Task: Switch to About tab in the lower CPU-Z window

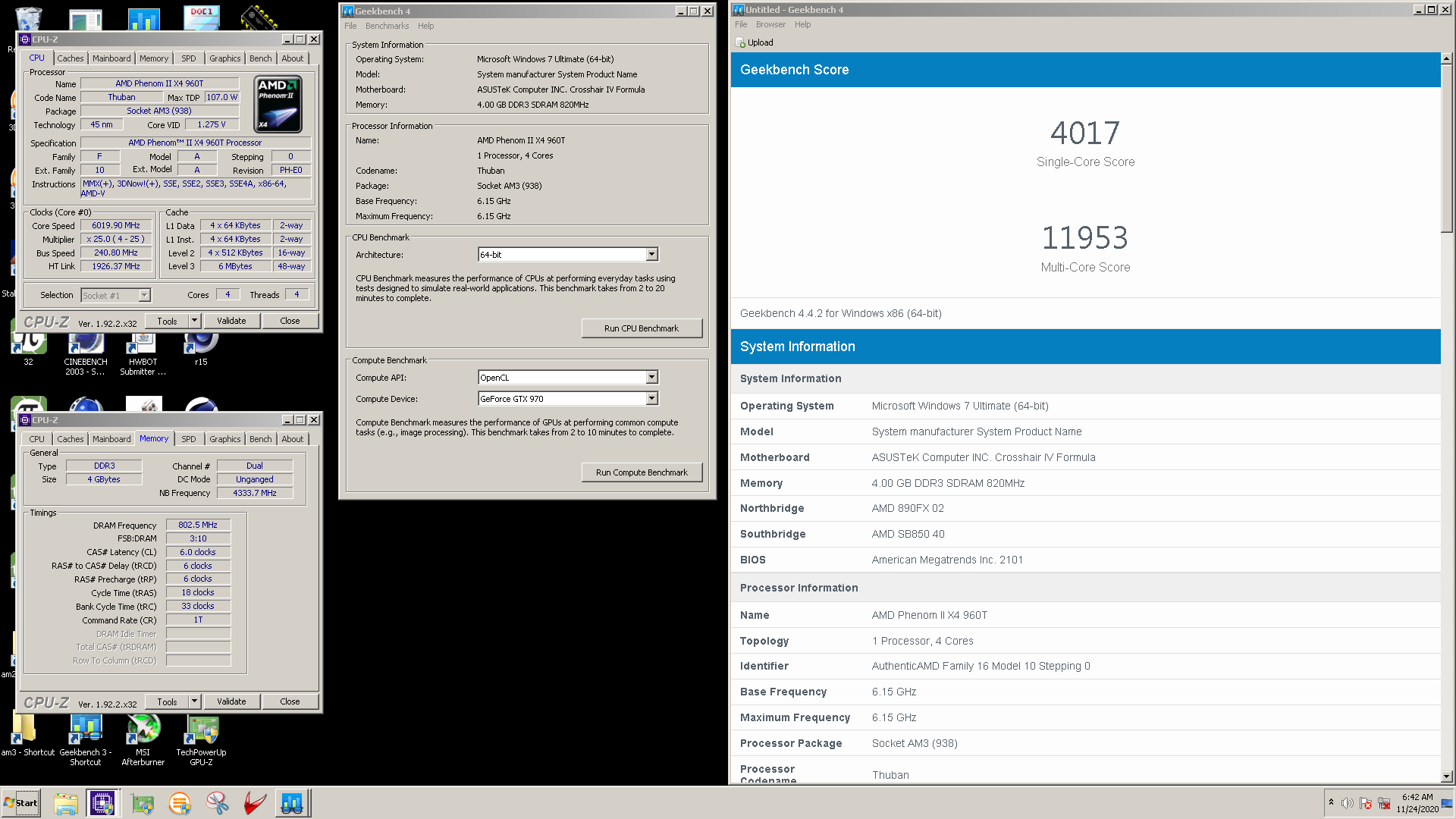Action: click(x=293, y=439)
